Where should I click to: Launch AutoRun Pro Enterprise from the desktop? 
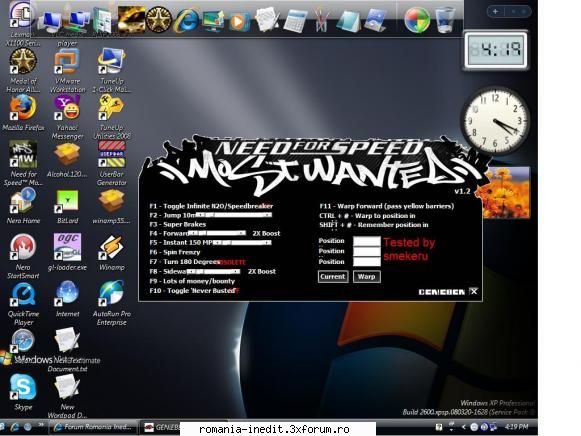(x=112, y=303)
